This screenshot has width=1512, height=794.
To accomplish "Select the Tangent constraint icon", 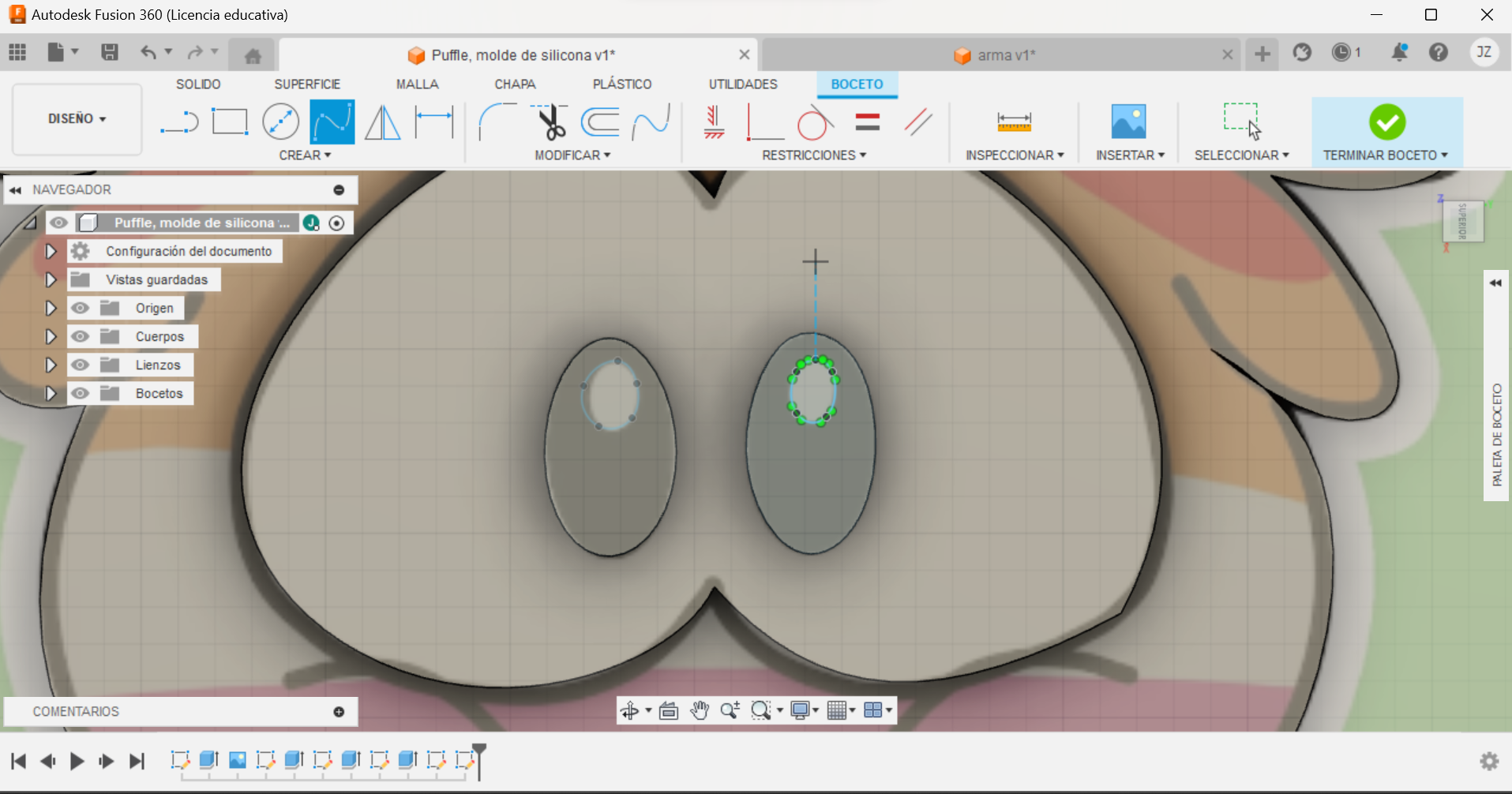I will coord(816,122).
